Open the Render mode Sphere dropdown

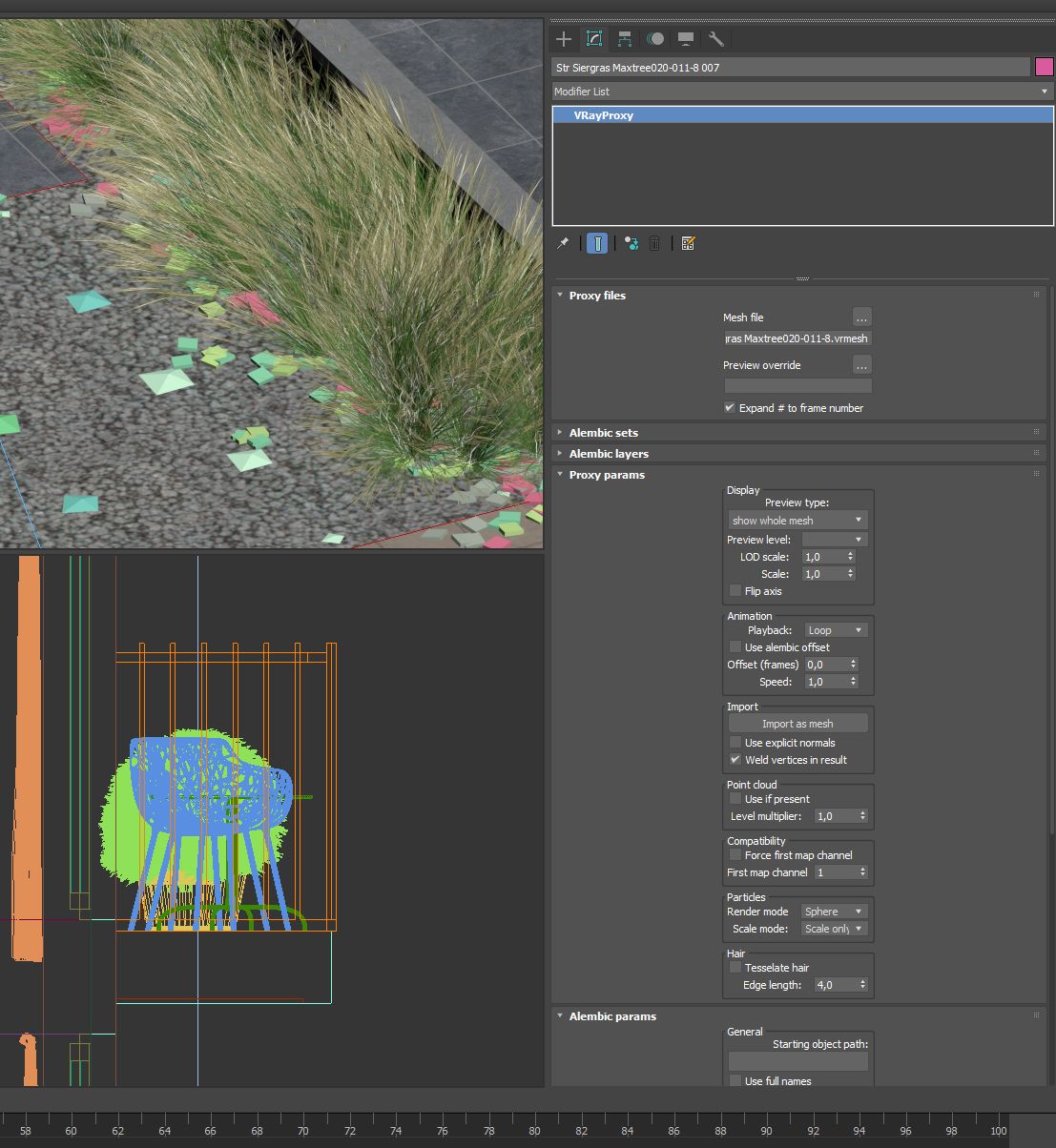click(834, 912)
